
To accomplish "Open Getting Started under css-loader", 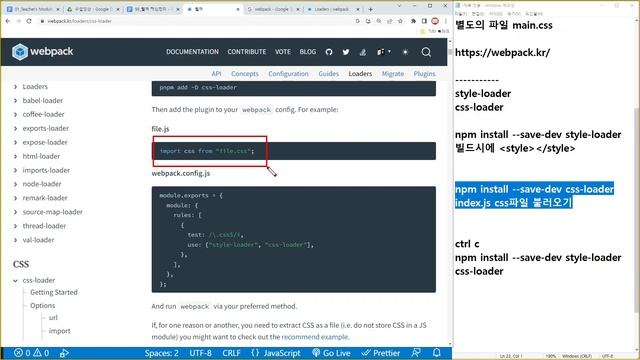I will point(53,292).
